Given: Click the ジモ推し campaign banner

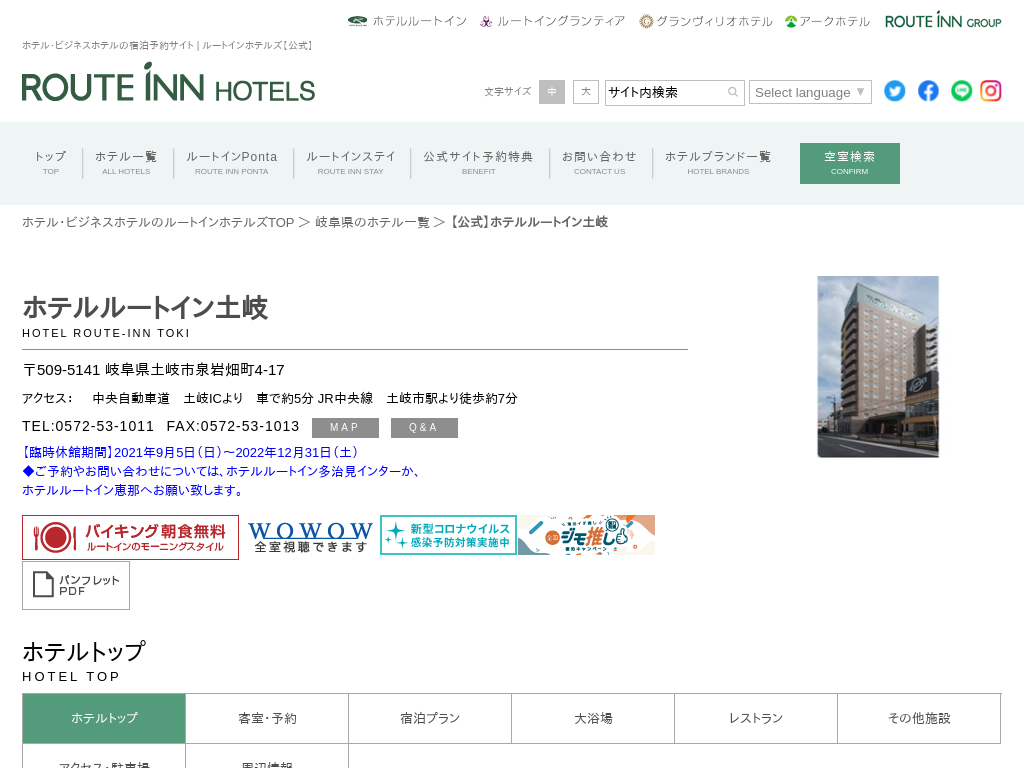Looking at the screenshot, I should click(586, 535).
